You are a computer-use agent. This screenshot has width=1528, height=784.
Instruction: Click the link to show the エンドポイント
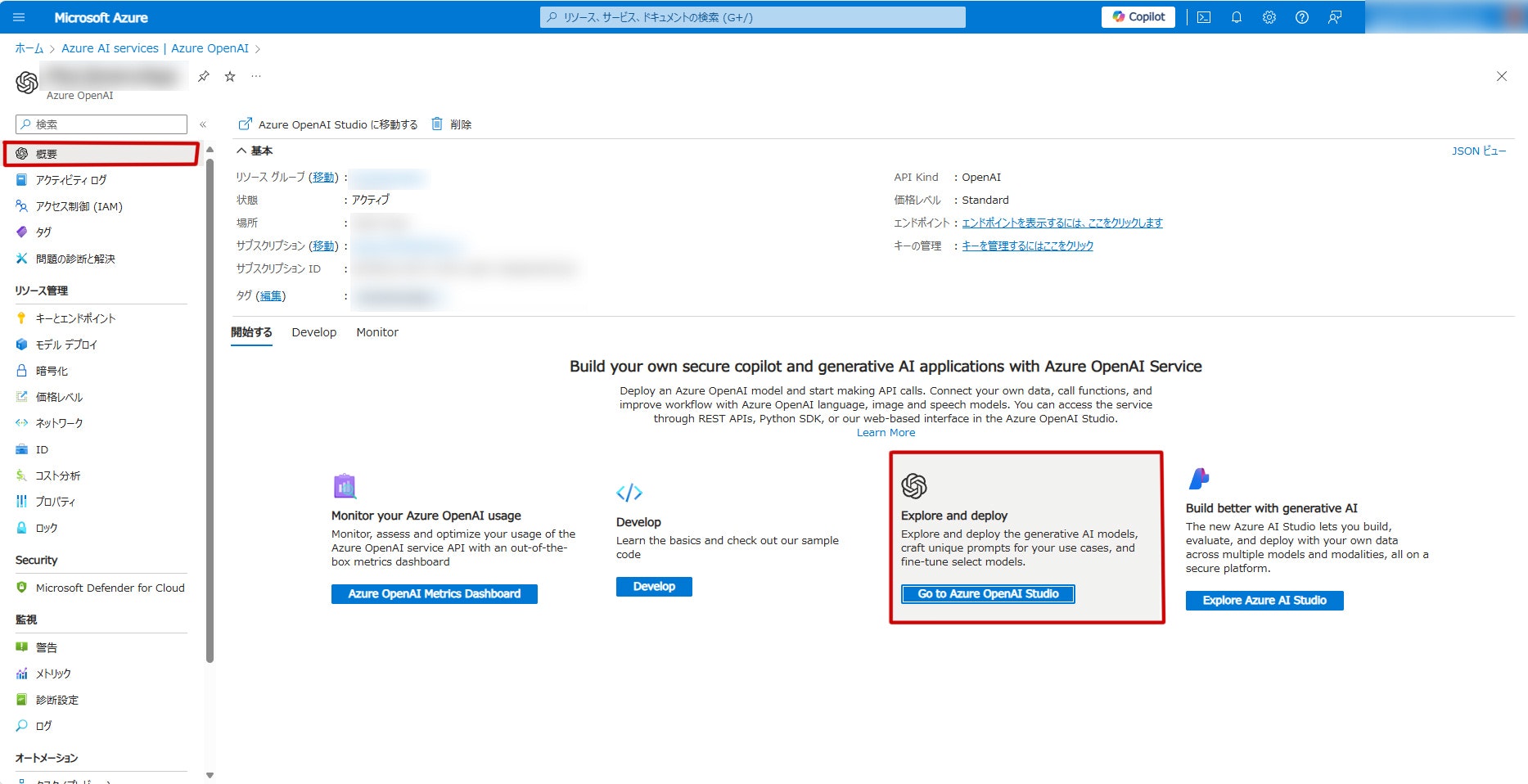[1062, 223]
